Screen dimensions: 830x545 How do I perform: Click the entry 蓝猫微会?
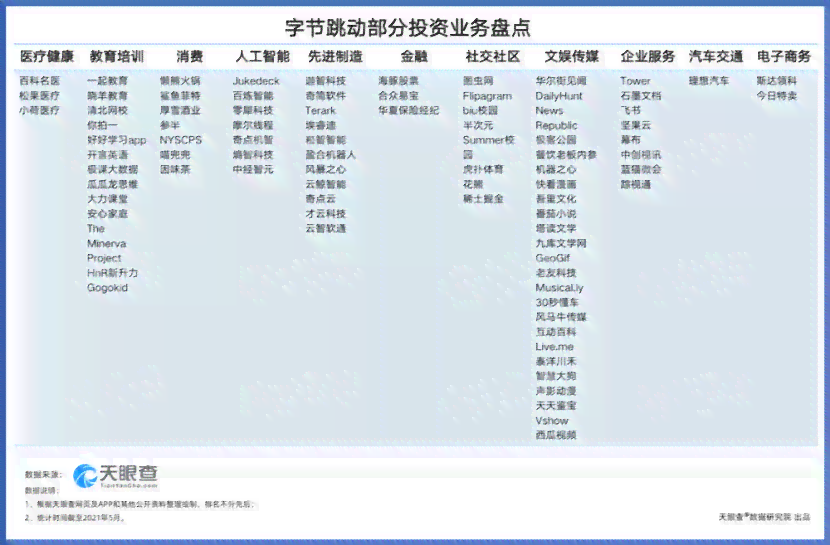(641, 170)
